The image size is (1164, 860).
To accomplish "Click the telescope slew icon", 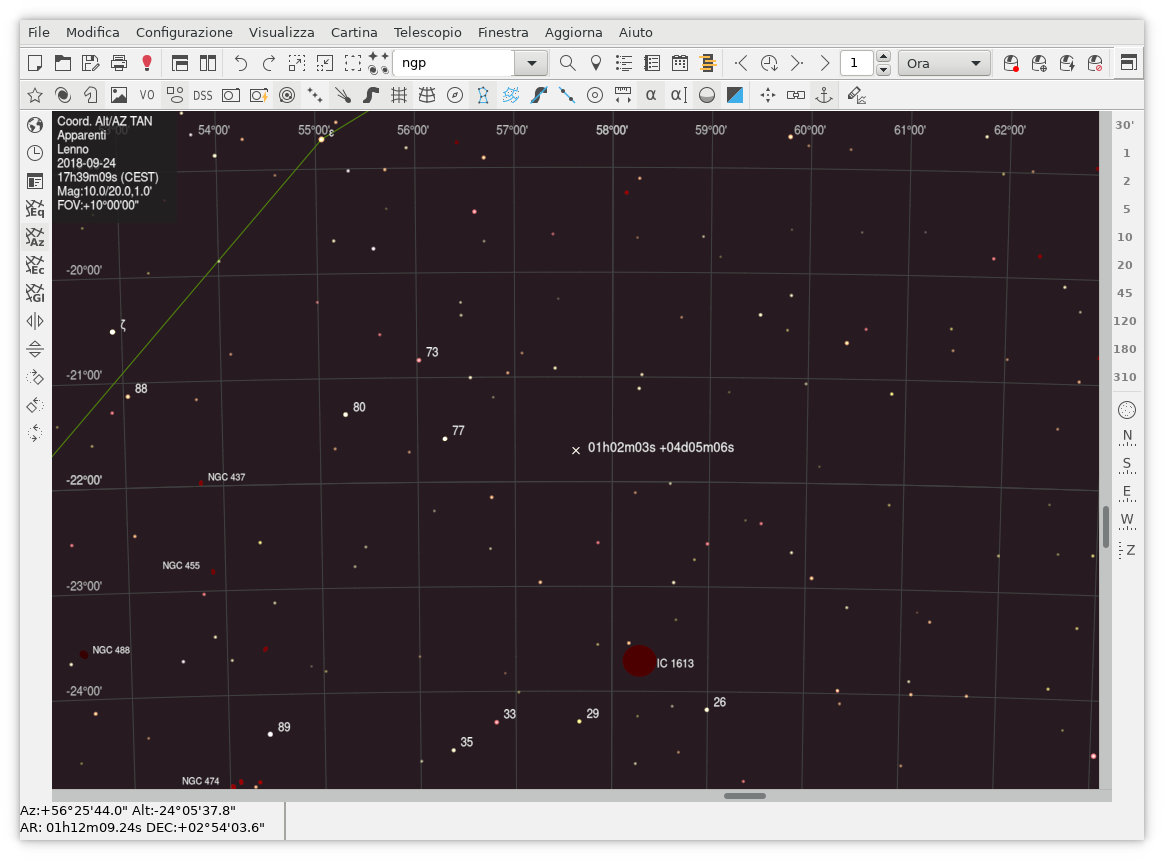I will click(x=1039, y=63).
